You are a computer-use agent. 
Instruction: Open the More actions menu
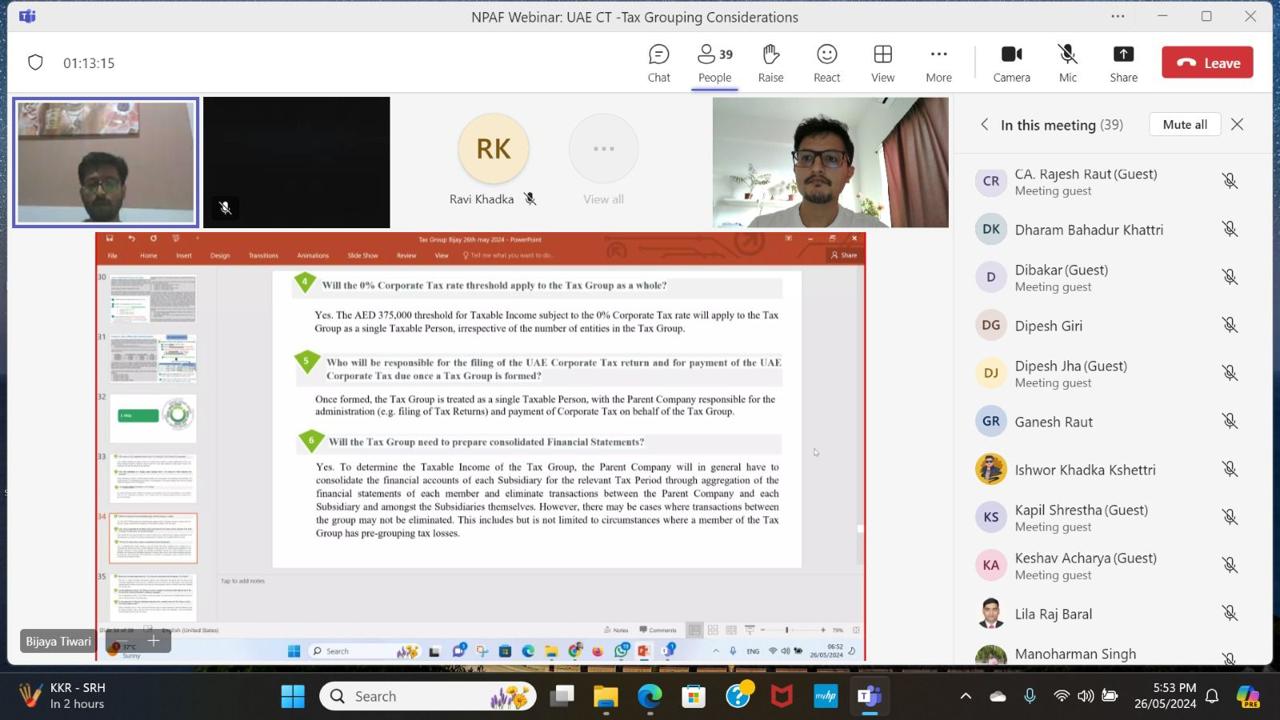tap(938, 62)
